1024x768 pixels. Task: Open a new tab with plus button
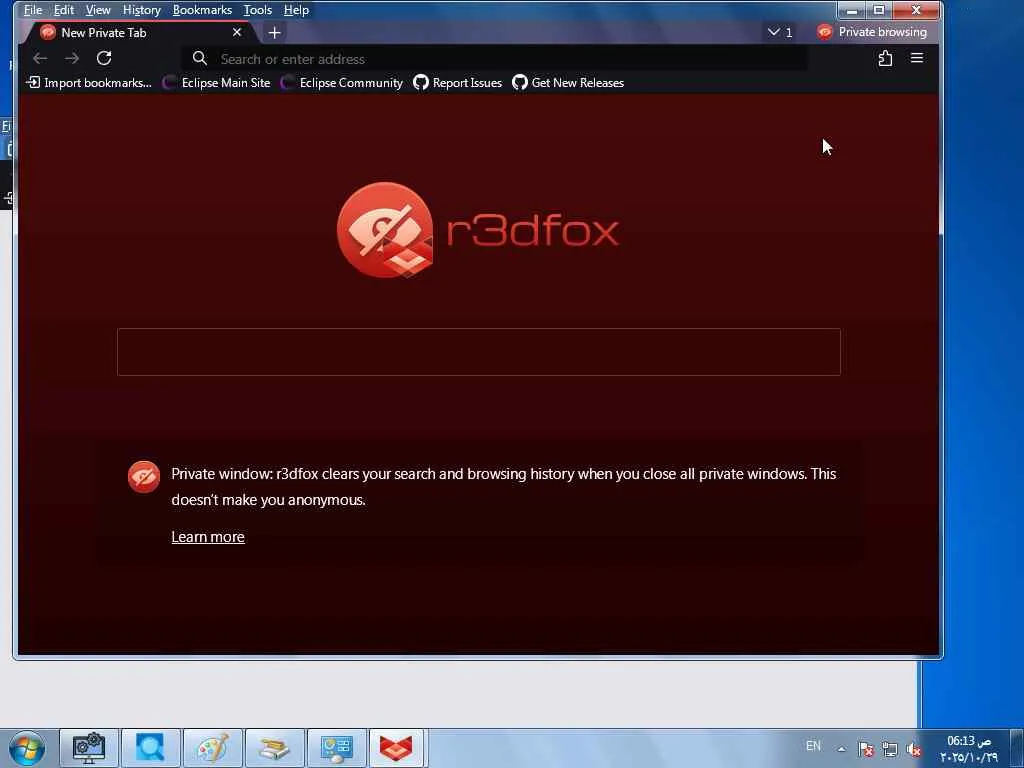click(274, 32)
